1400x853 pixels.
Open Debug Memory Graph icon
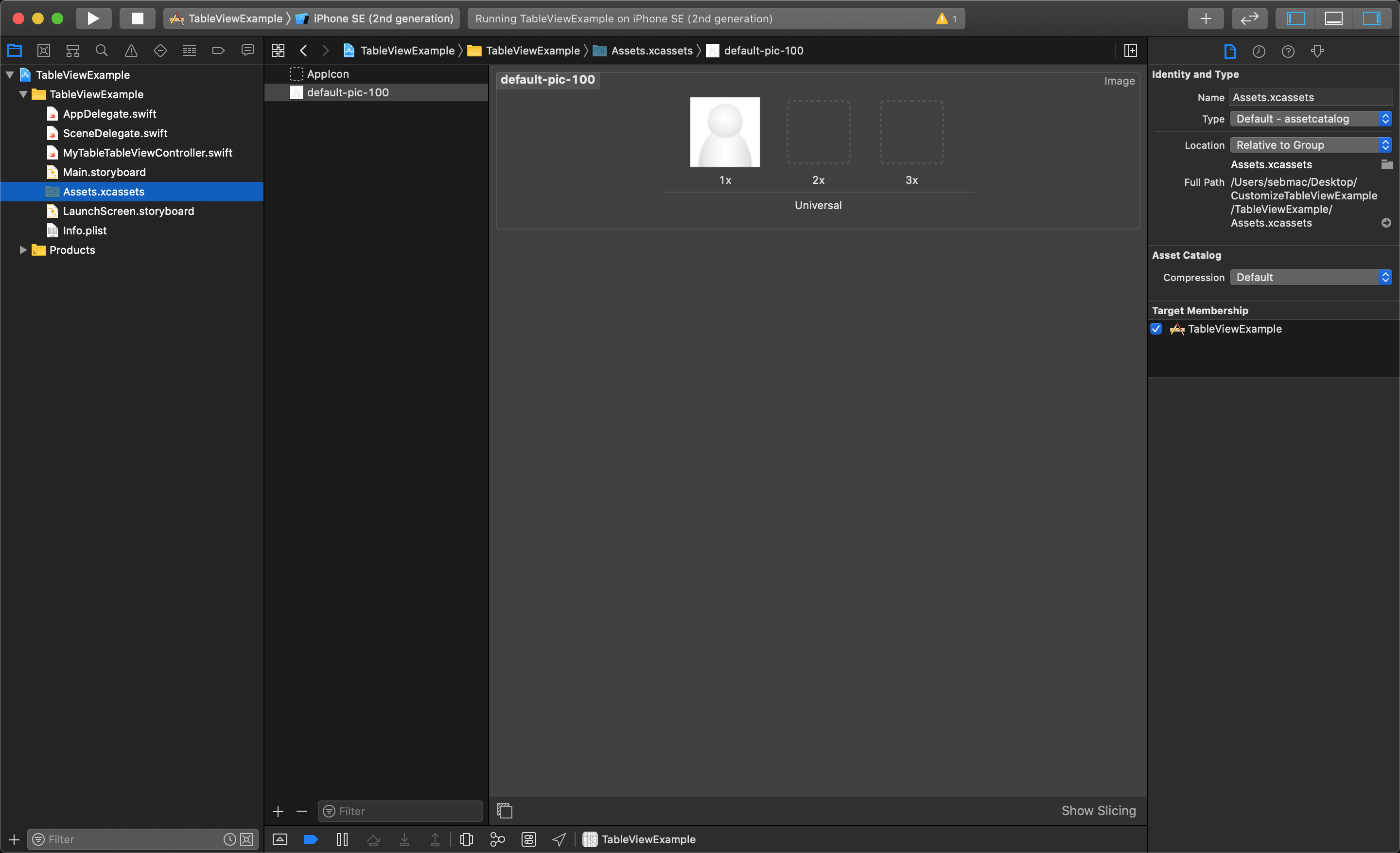(497, 839)
